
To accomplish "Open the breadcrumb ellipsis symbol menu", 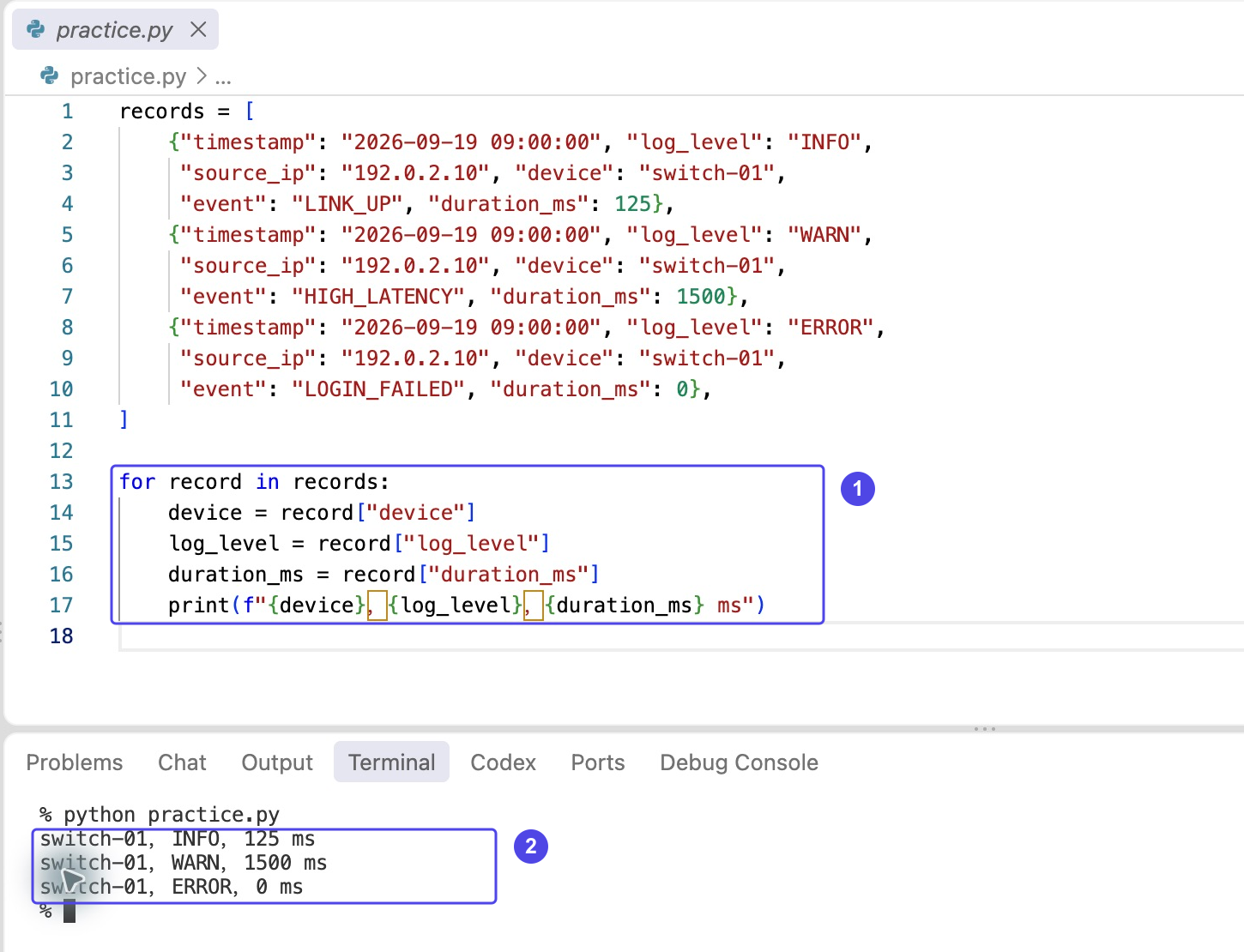I will click(223, 77).
